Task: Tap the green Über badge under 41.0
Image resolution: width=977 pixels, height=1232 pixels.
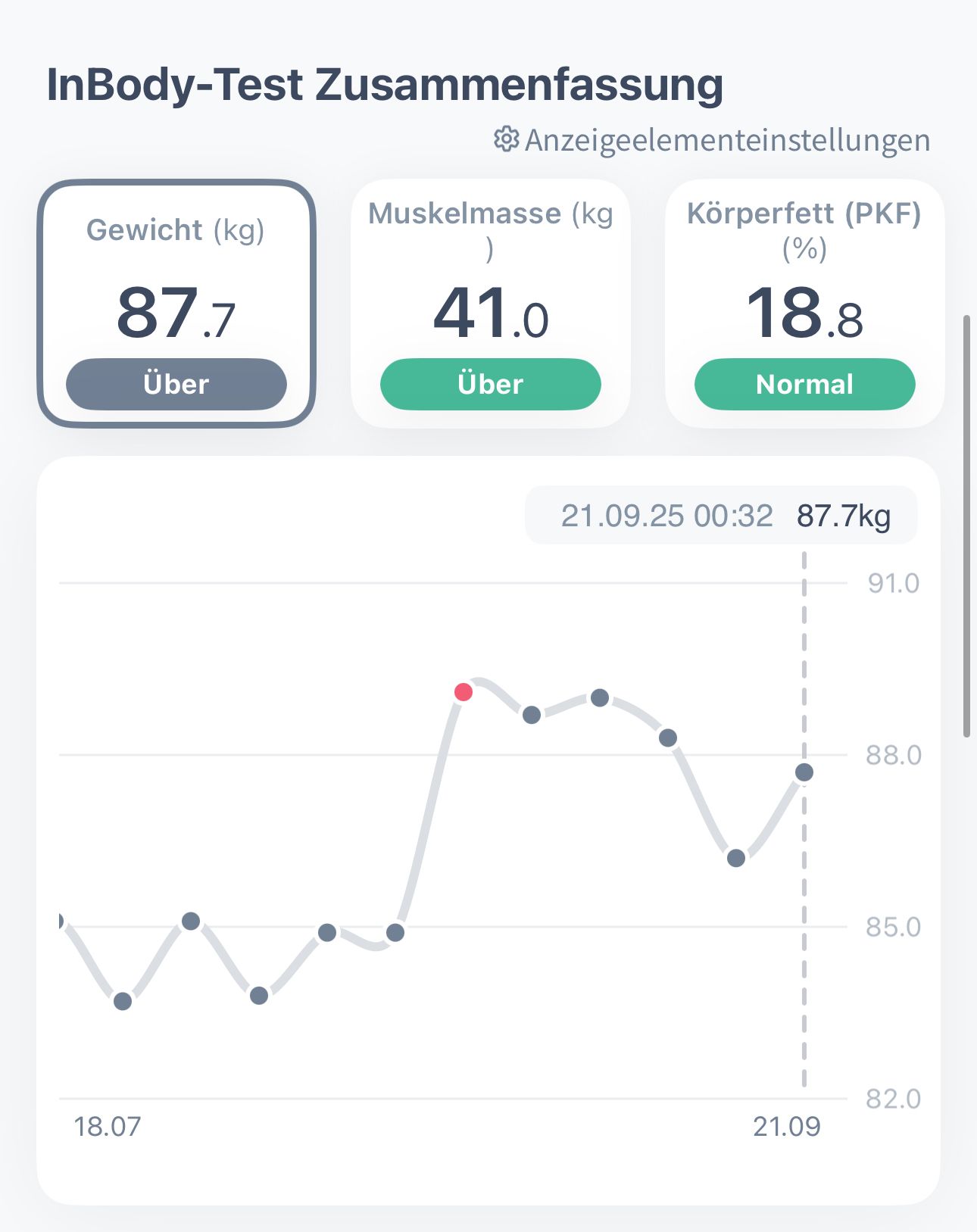Action: click(490, 384)
